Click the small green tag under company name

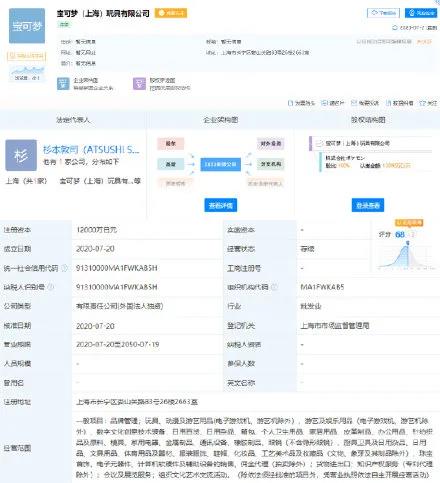64,24
